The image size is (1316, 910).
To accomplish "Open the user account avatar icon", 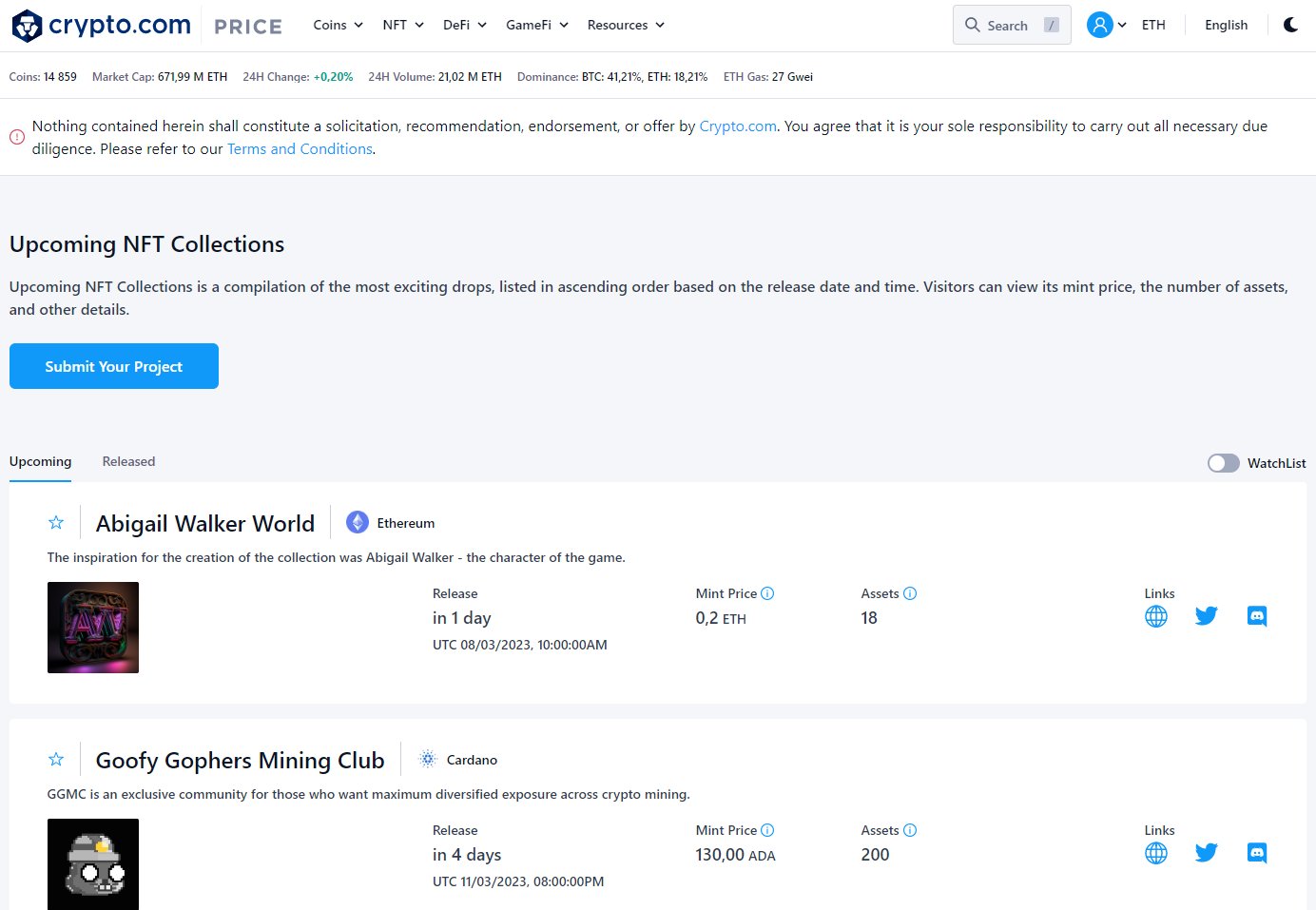I will tap(1099, 25).
